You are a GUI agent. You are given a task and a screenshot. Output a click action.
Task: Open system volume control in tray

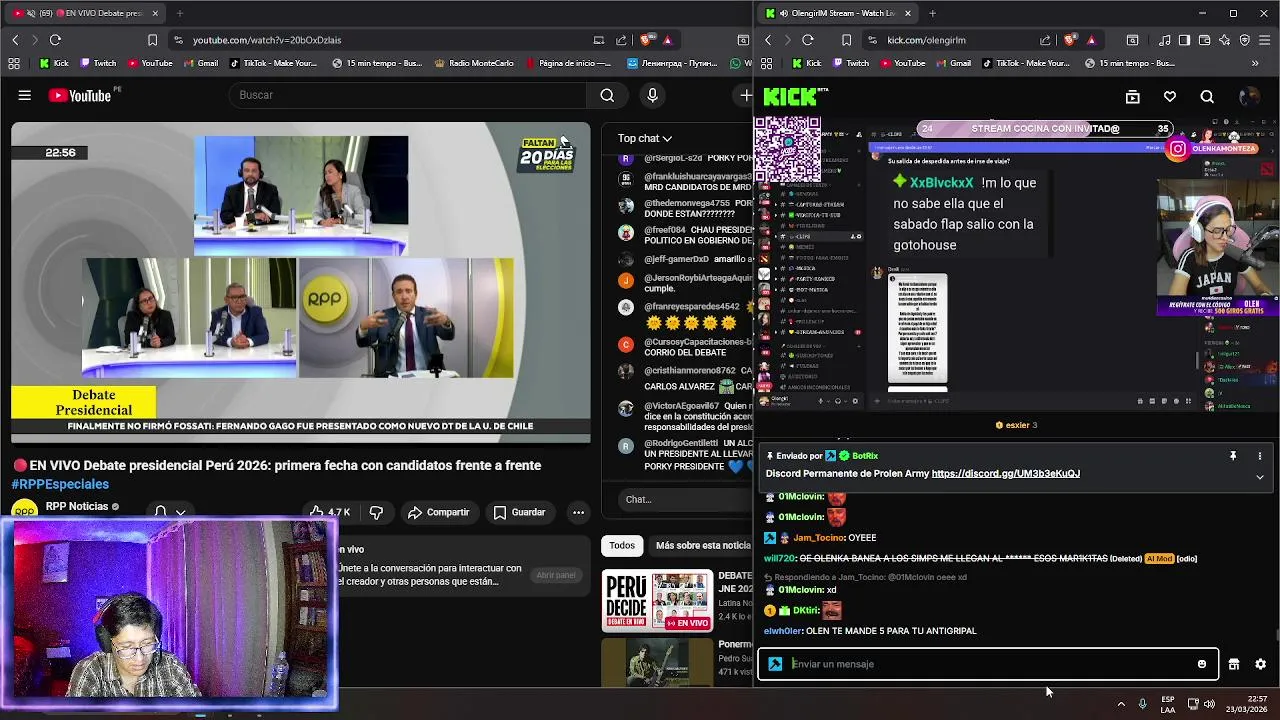point(1210,704)
